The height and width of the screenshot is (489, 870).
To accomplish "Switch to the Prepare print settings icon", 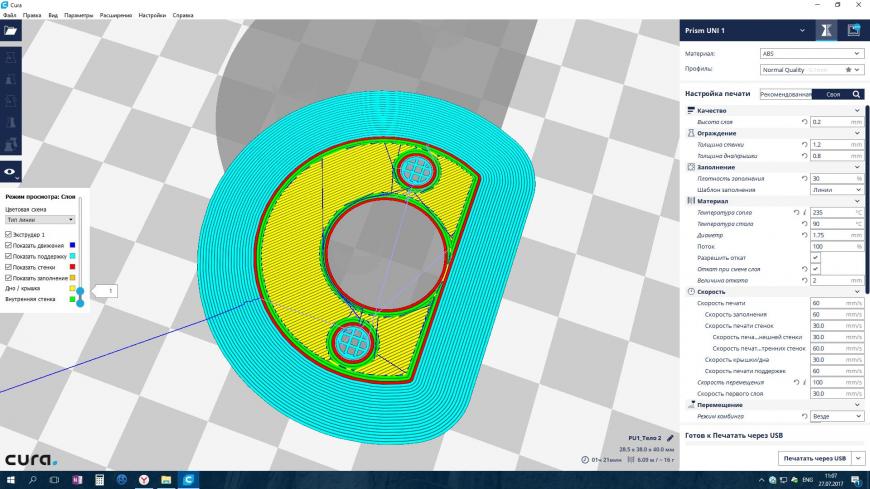I will click(826, 31).
